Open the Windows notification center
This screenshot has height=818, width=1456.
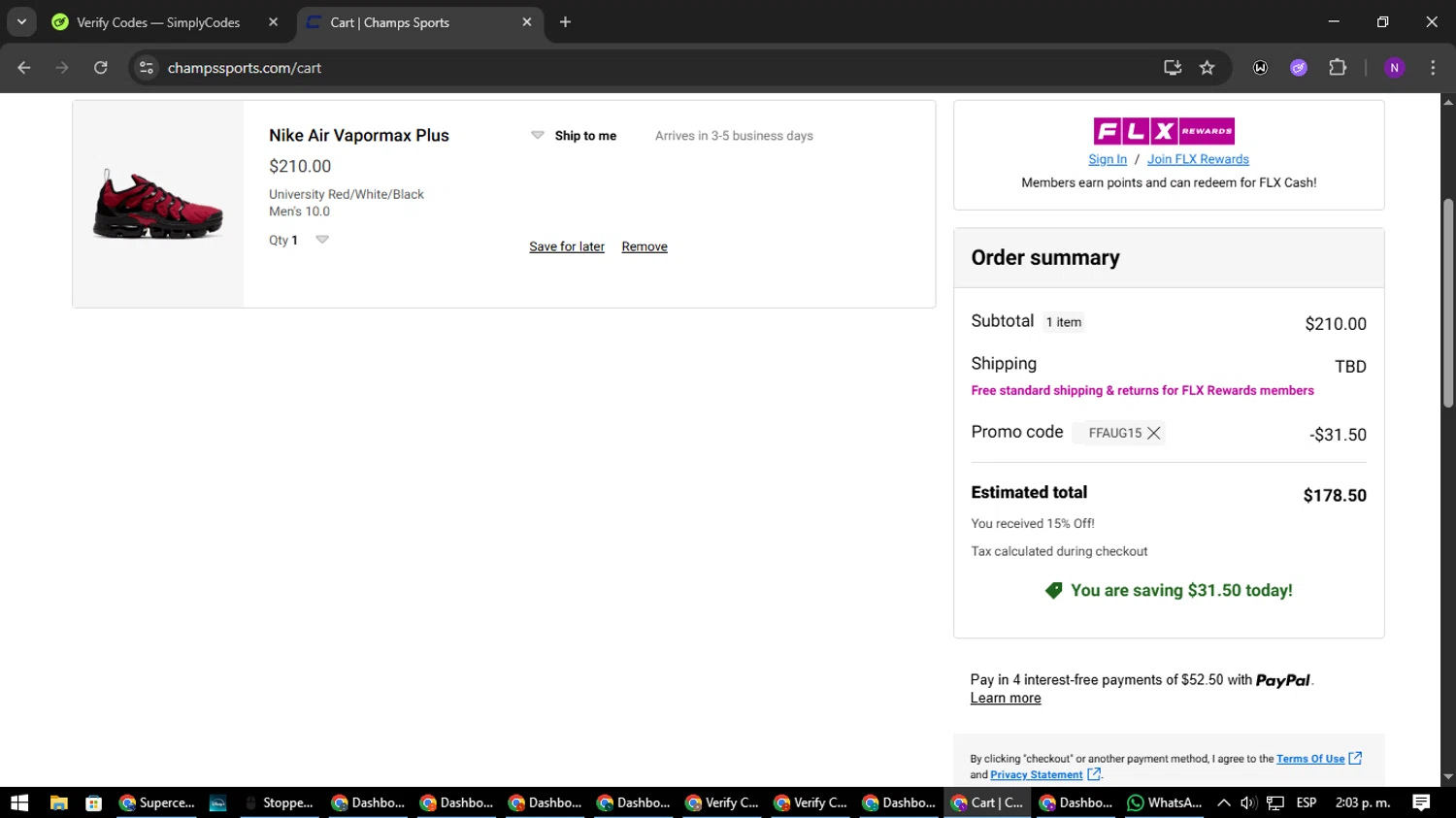1421,802
